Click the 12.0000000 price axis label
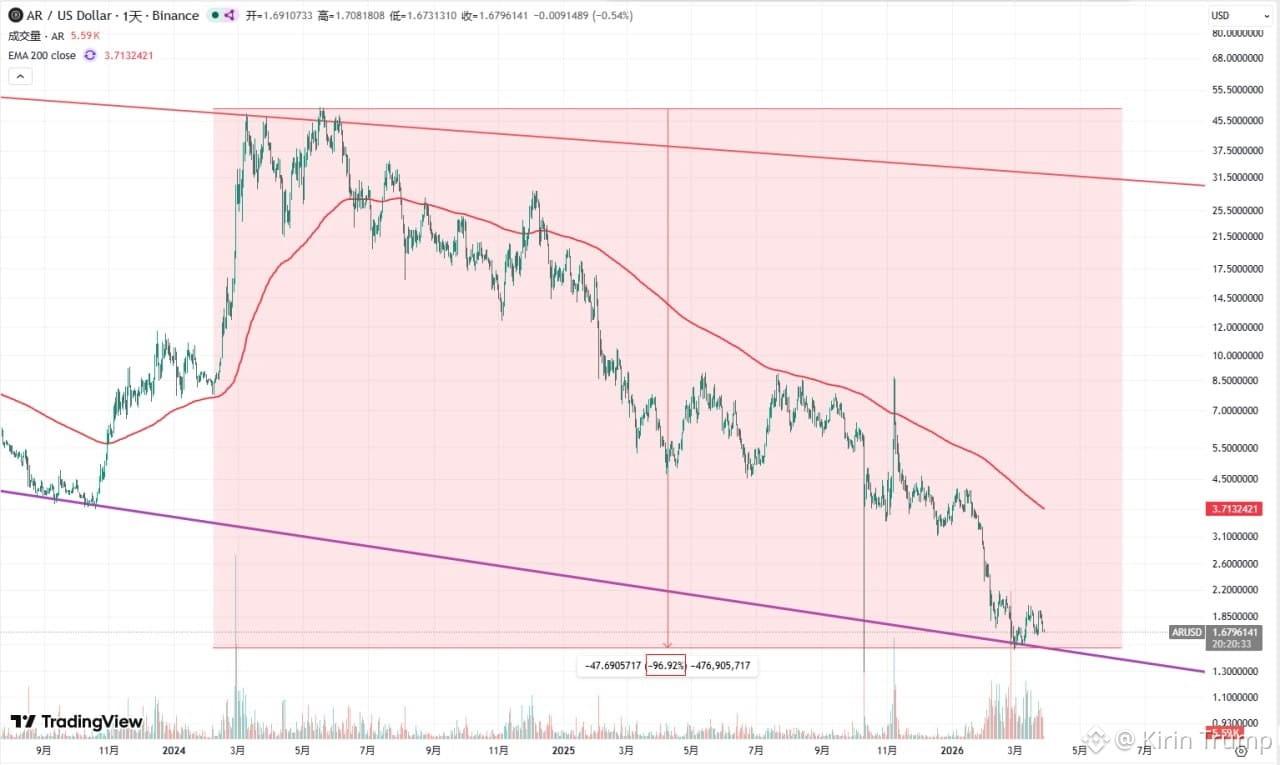 (x=1239, y=328)
